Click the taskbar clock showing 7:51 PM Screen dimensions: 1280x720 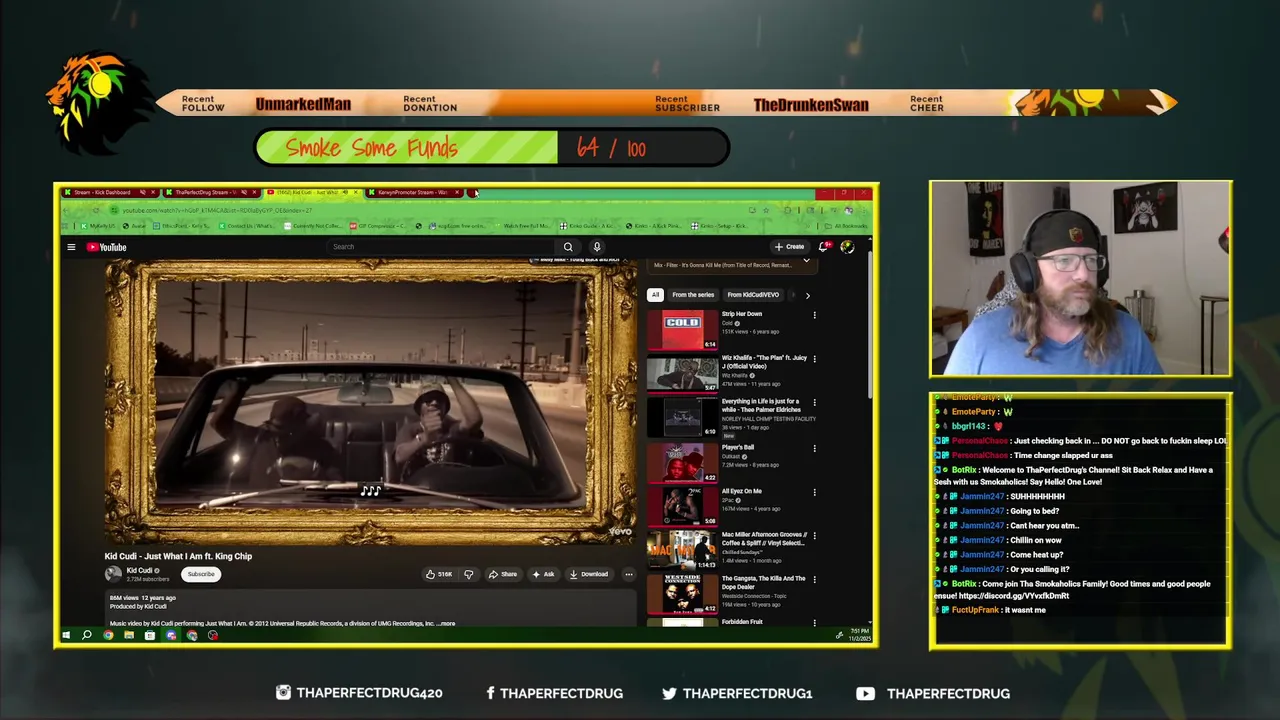[858, 635]
